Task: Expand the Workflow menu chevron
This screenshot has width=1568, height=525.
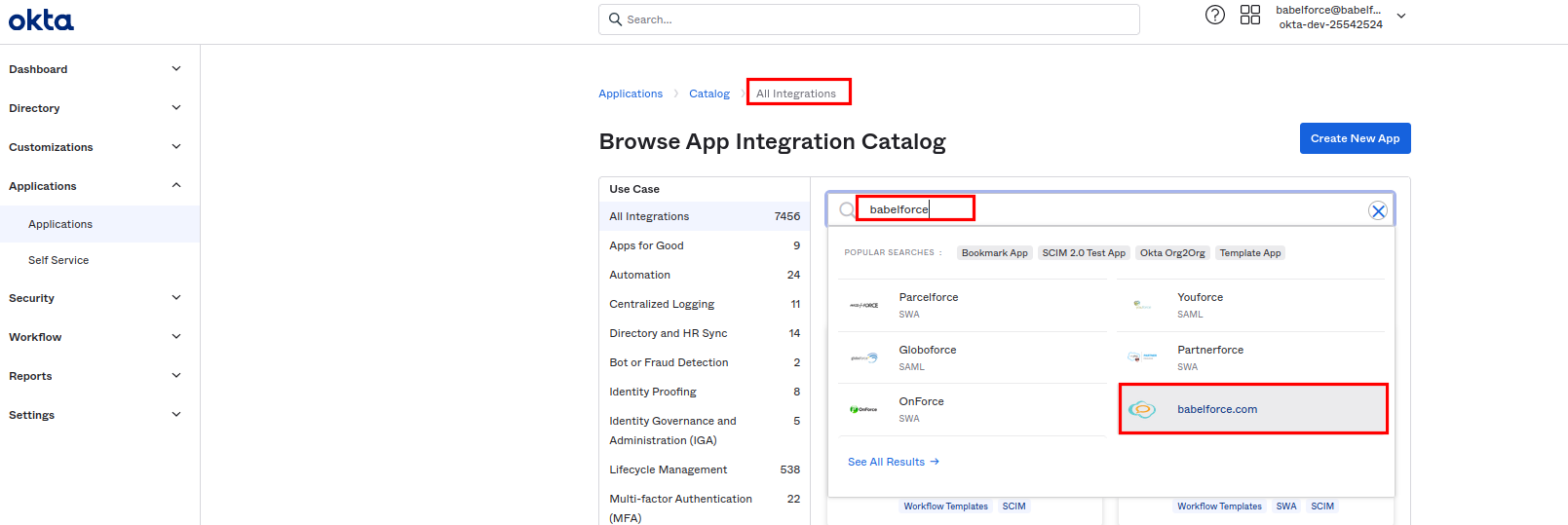Action: [x=176, y=336]
